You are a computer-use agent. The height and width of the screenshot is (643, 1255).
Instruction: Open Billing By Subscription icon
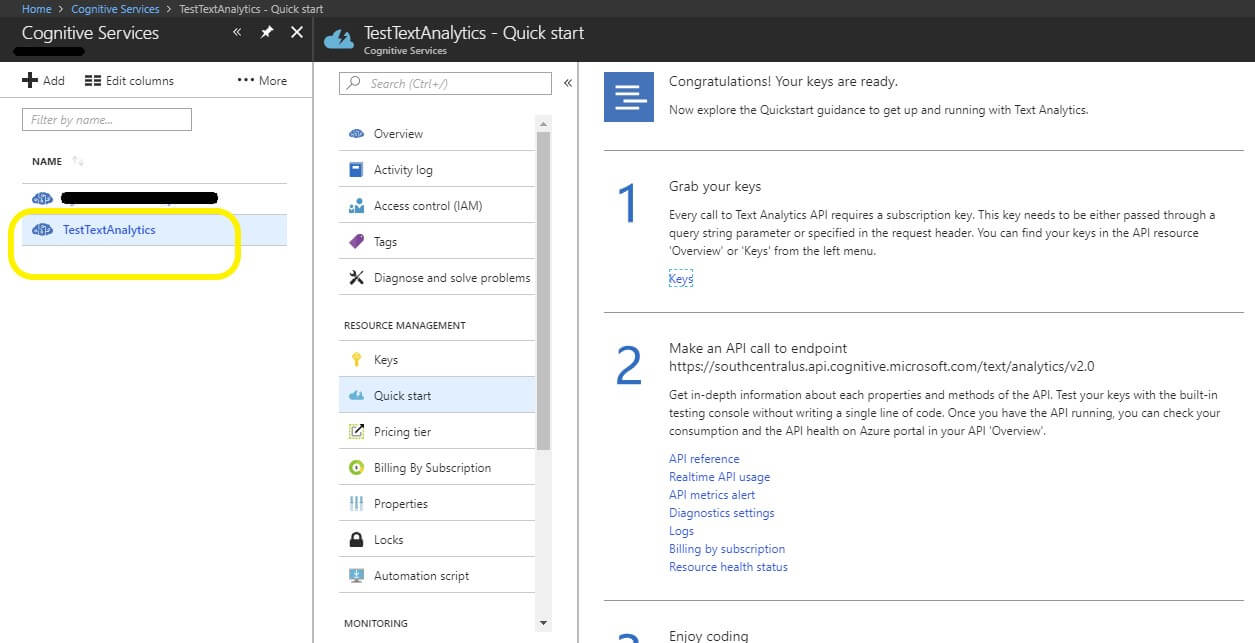pos(356,468)
